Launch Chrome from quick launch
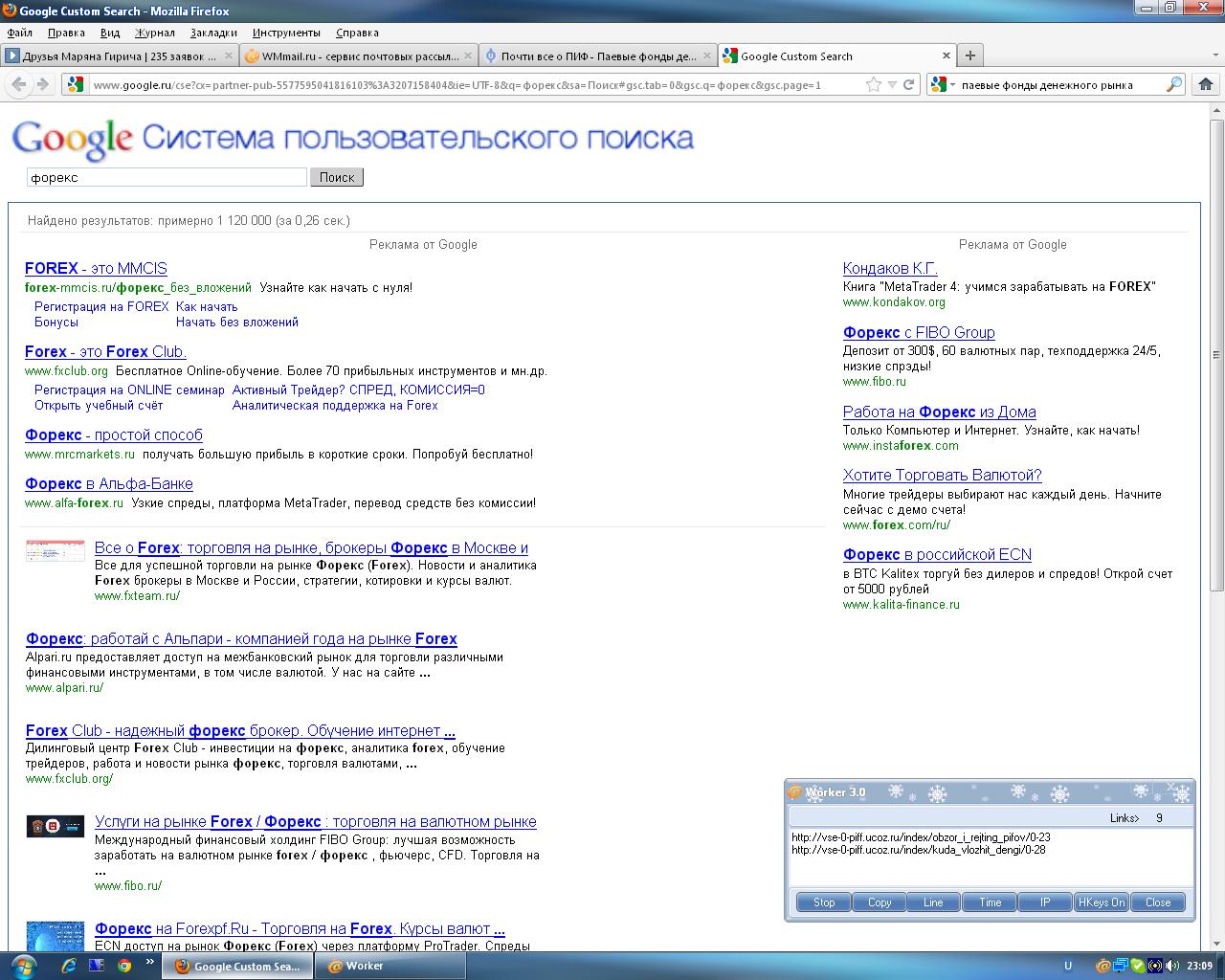The image size is (1225, 980). tap(124, 966)
